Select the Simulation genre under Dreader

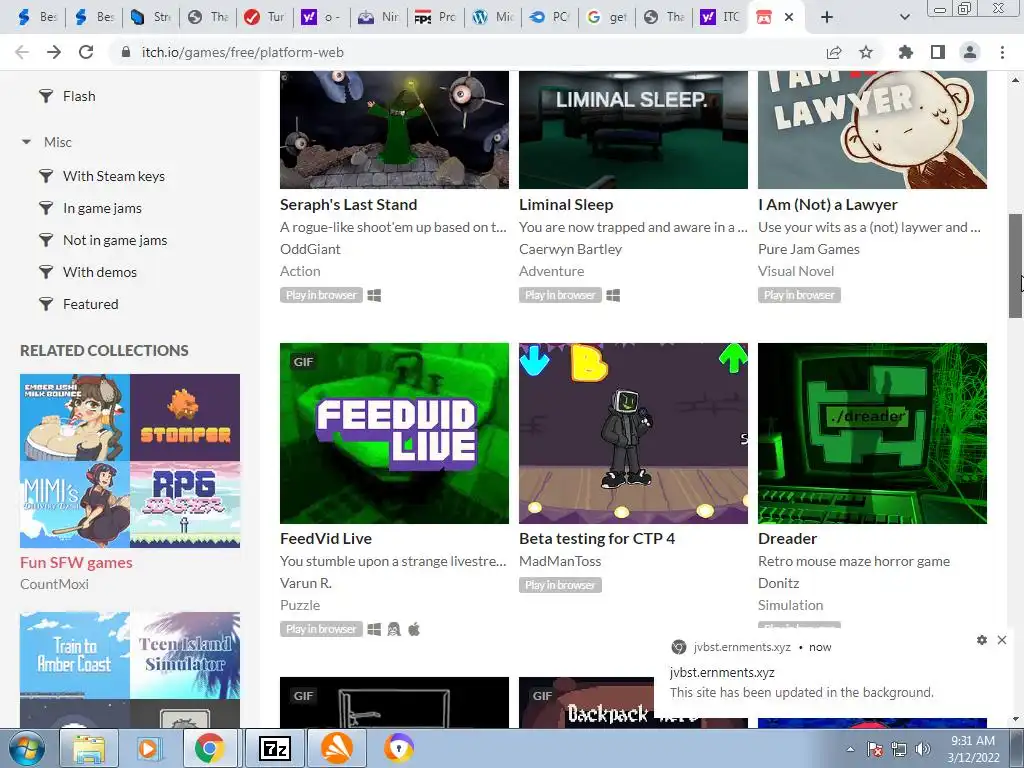pos(790,605)
